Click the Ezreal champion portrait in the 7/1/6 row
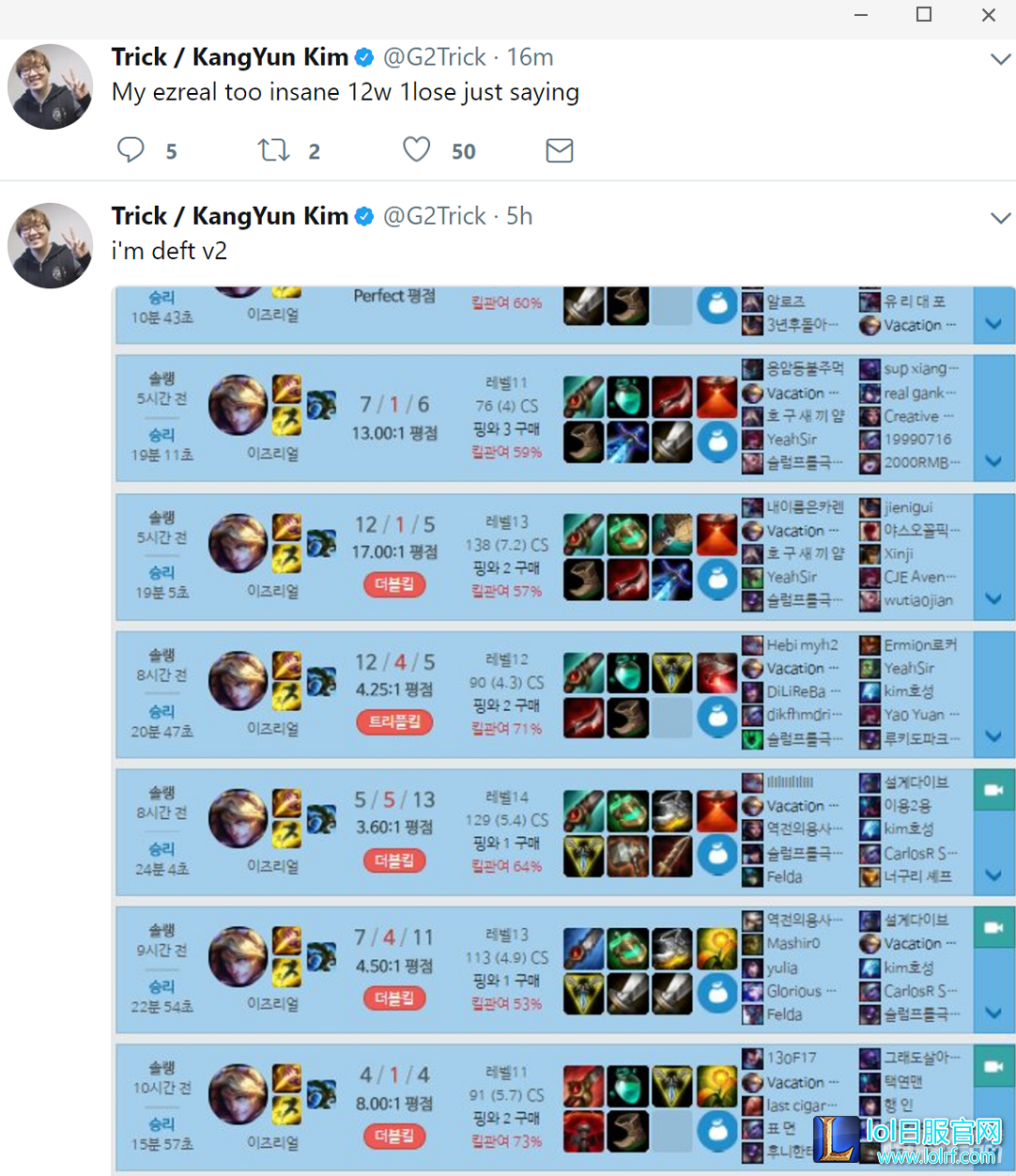 pyautogui.click(x=238, y=405)
